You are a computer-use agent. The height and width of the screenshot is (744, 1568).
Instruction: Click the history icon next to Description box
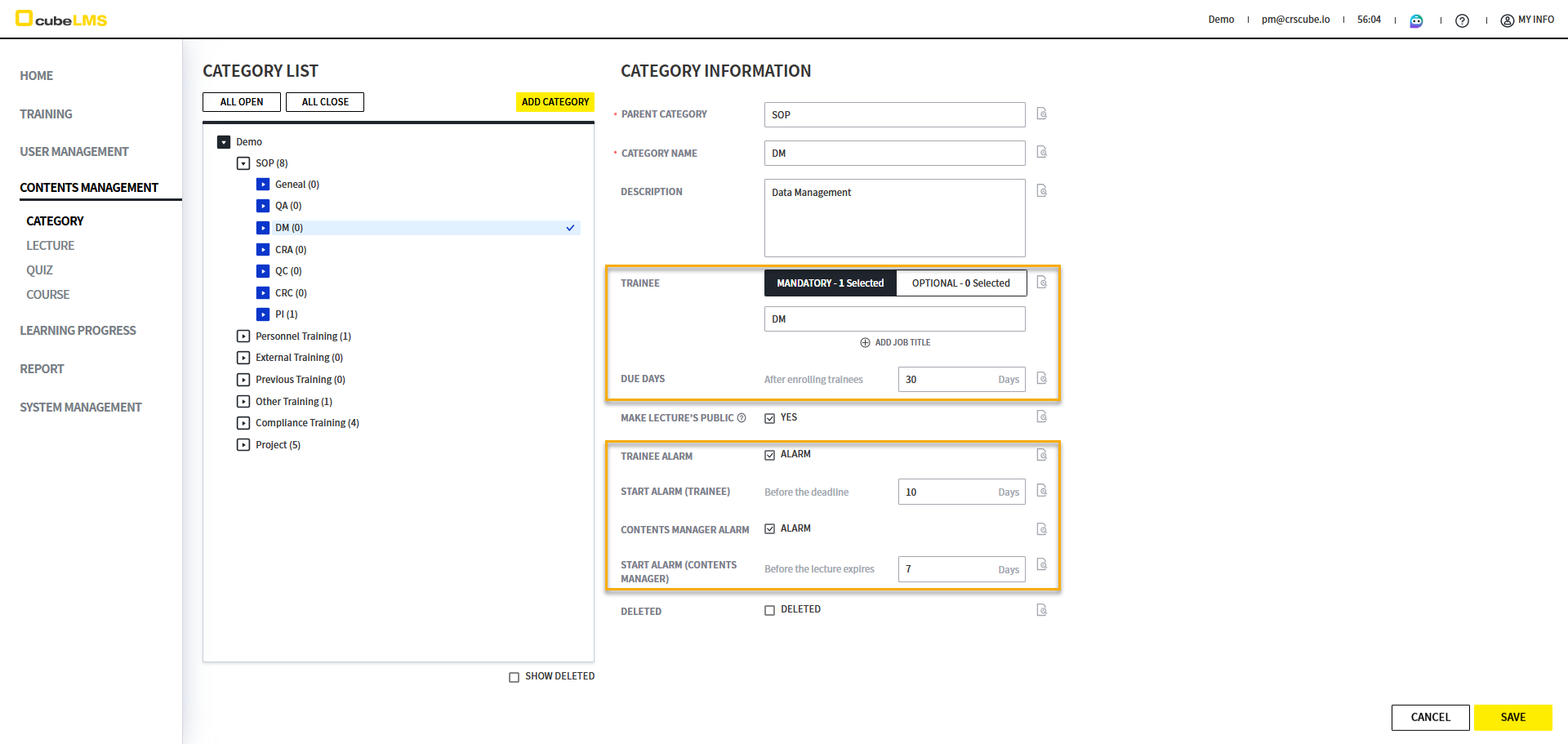[1041, 190]
